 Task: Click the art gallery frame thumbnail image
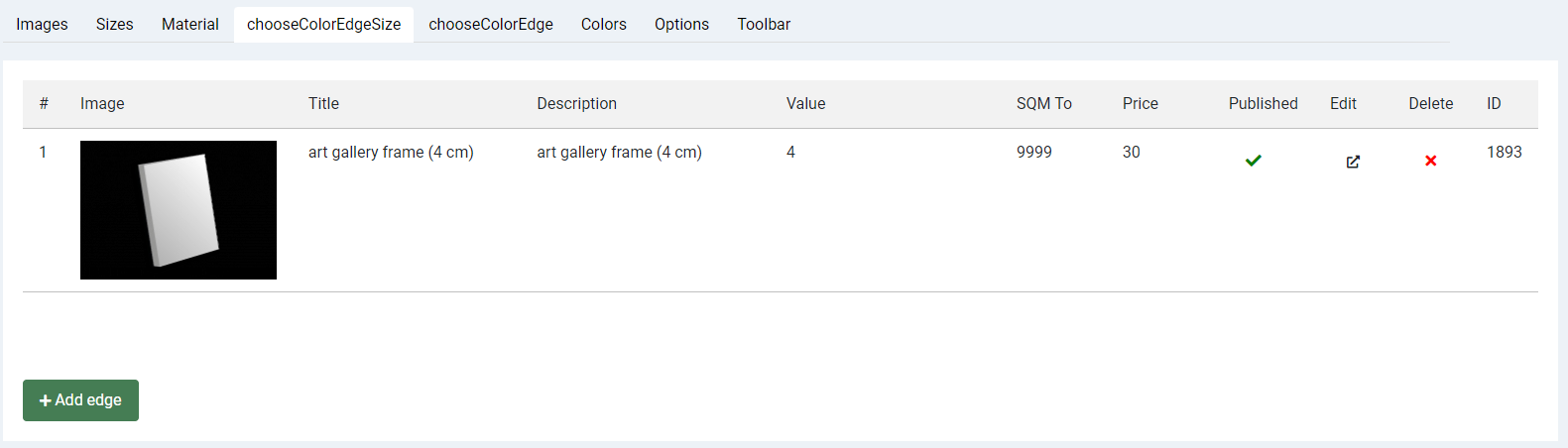[x=179, y=210]
